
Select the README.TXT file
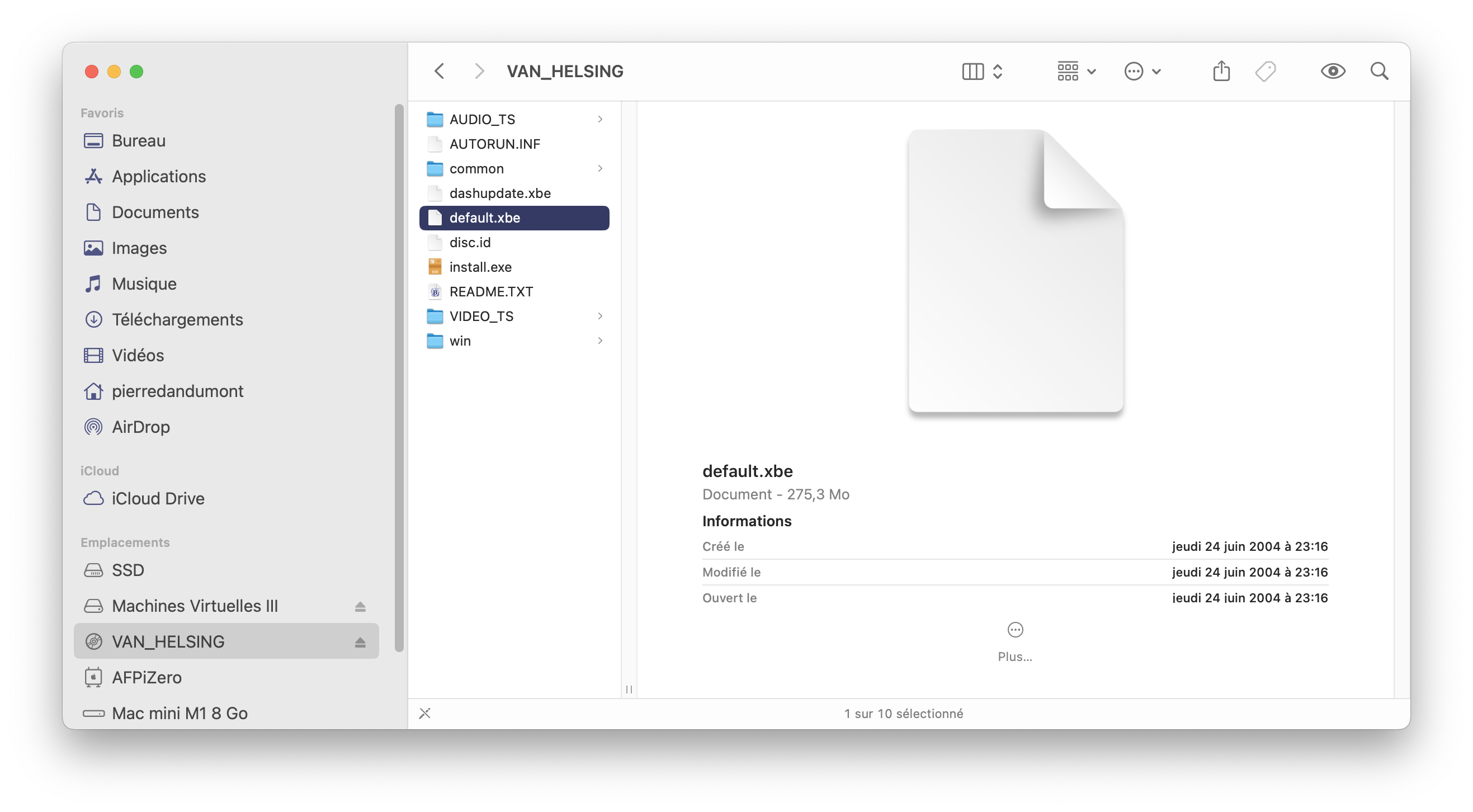514,291
